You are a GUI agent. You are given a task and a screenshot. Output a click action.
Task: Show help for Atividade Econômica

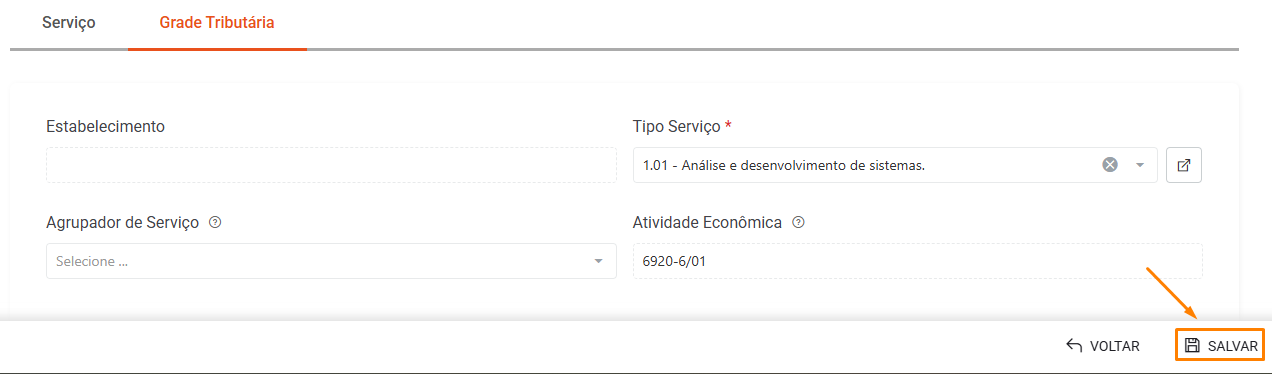pos(798,222)
